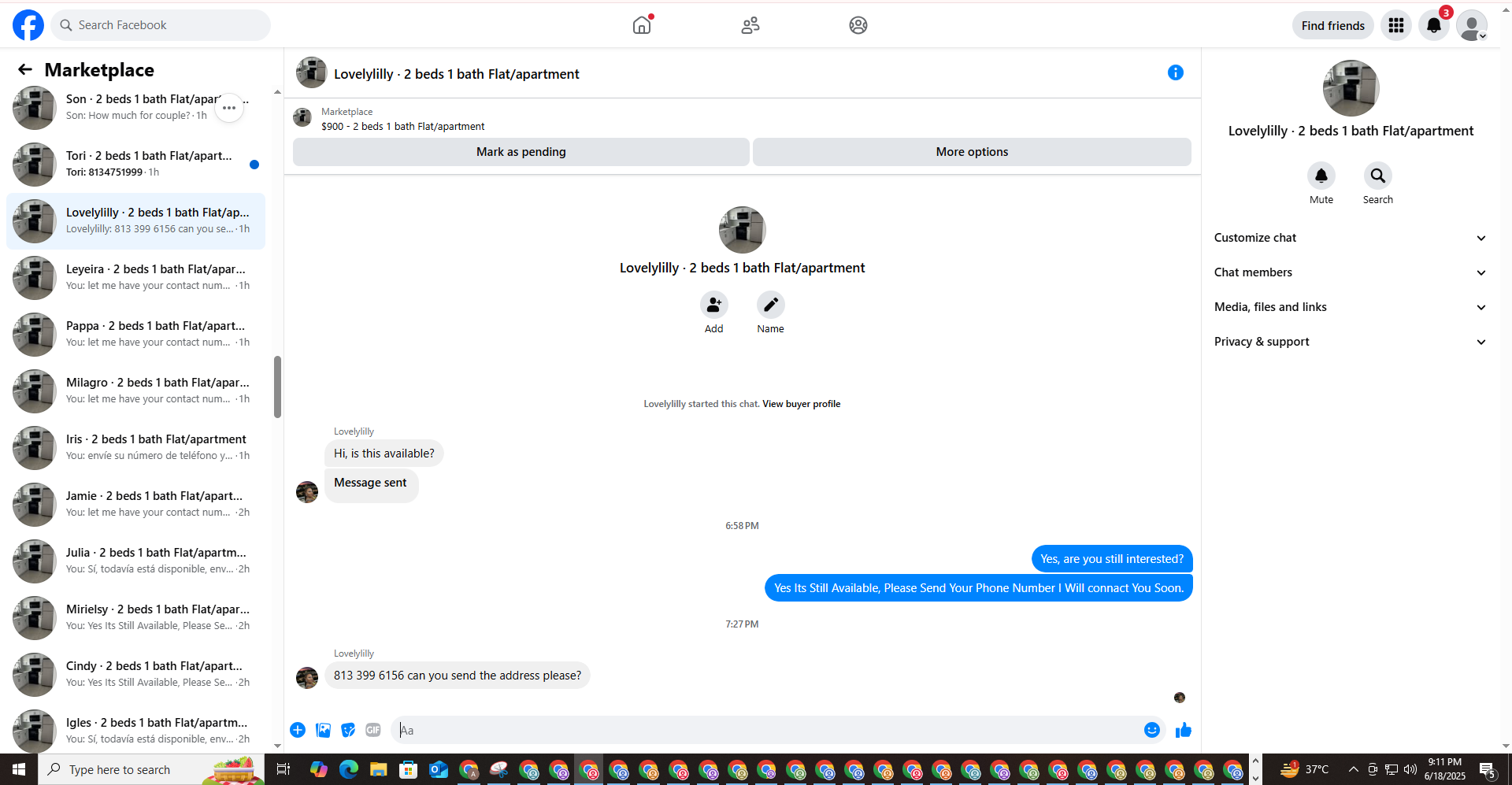Go back from Marketplace with arrow

[x=25, y=70]
